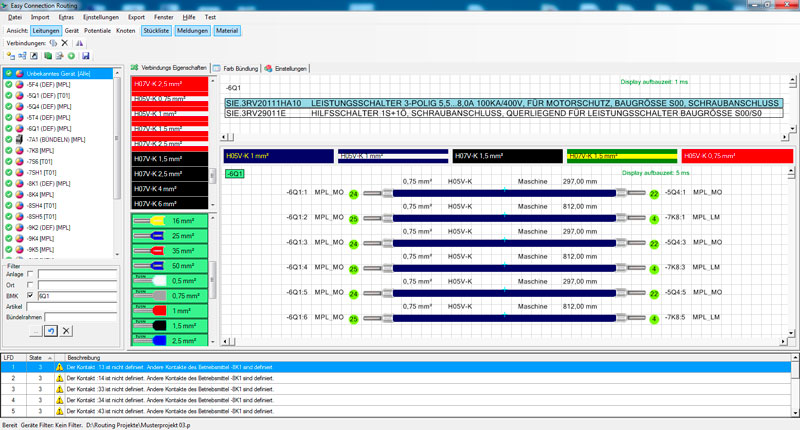Toggle the Meldungen button
Viewport: 800px width, 430px height.
pyautogui.click(x=192, y=31)
